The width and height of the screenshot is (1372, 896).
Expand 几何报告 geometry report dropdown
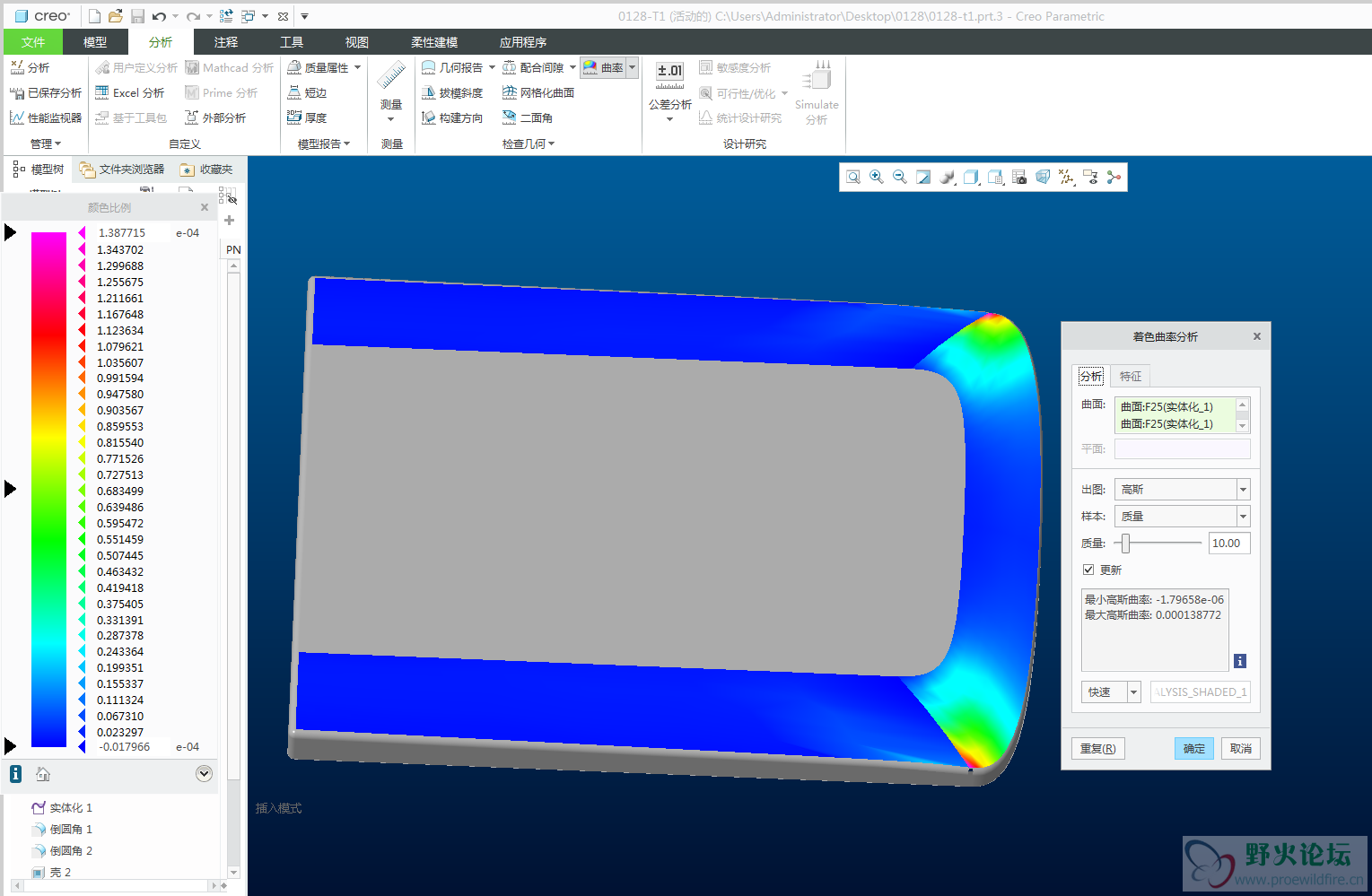492,67
